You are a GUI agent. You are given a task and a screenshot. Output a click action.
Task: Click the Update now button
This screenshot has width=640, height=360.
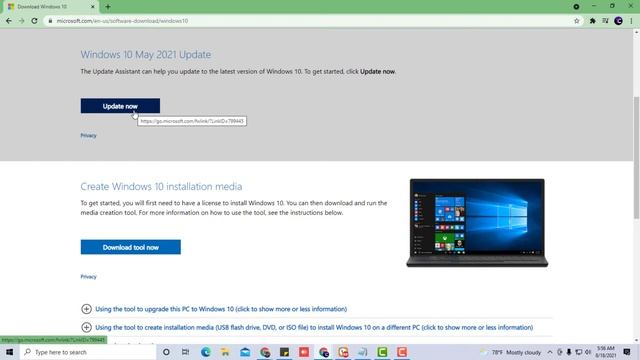120,106
